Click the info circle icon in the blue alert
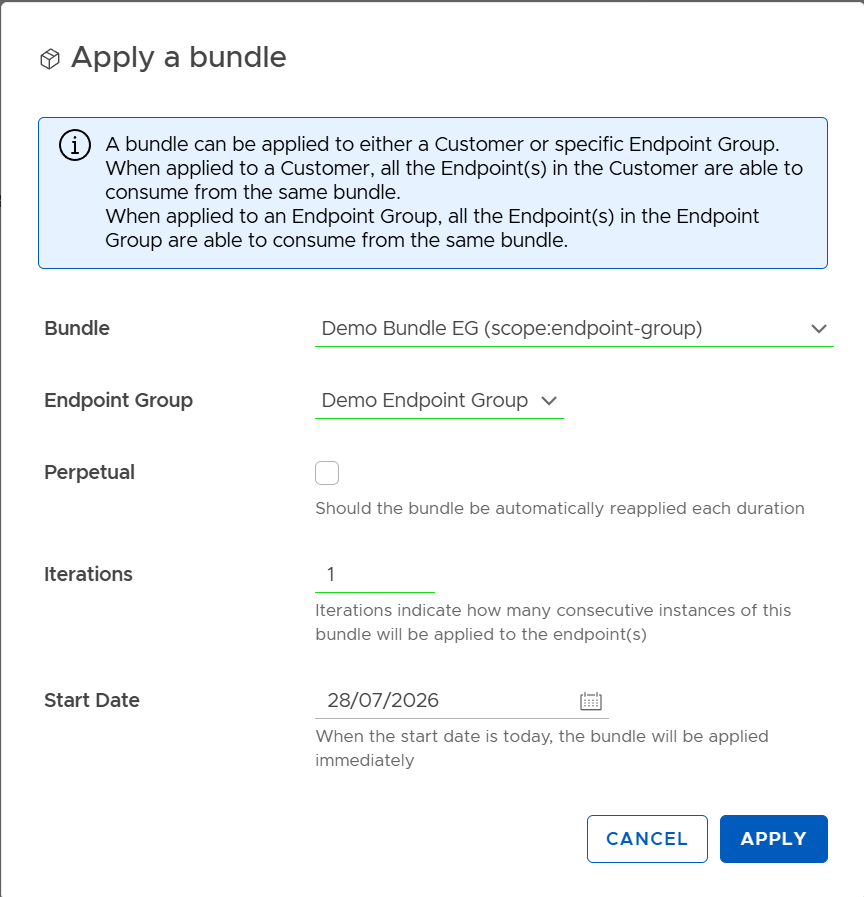864x897 pixels. [74, 145]
